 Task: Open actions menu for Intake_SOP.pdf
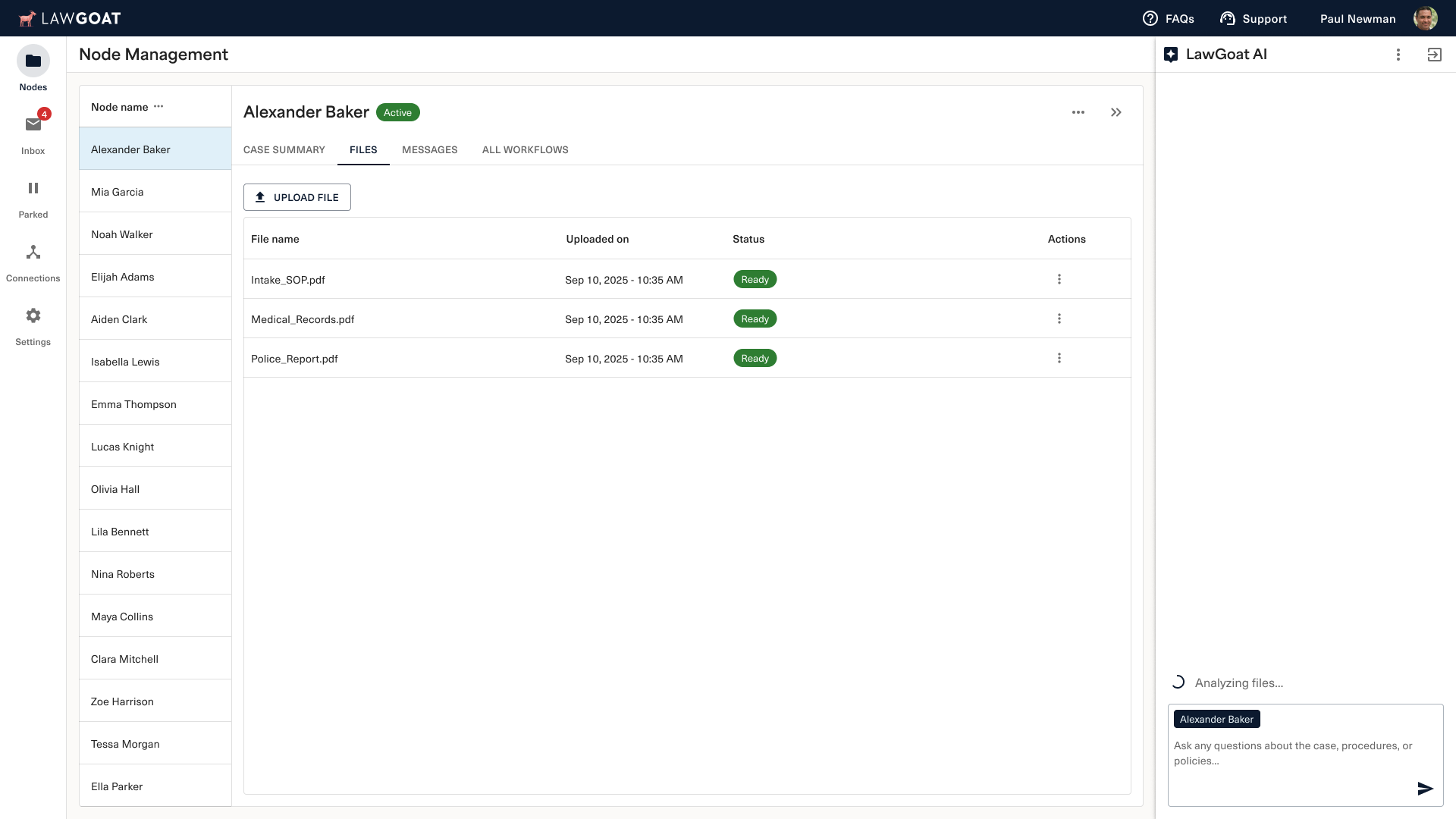coord(1059,279)
